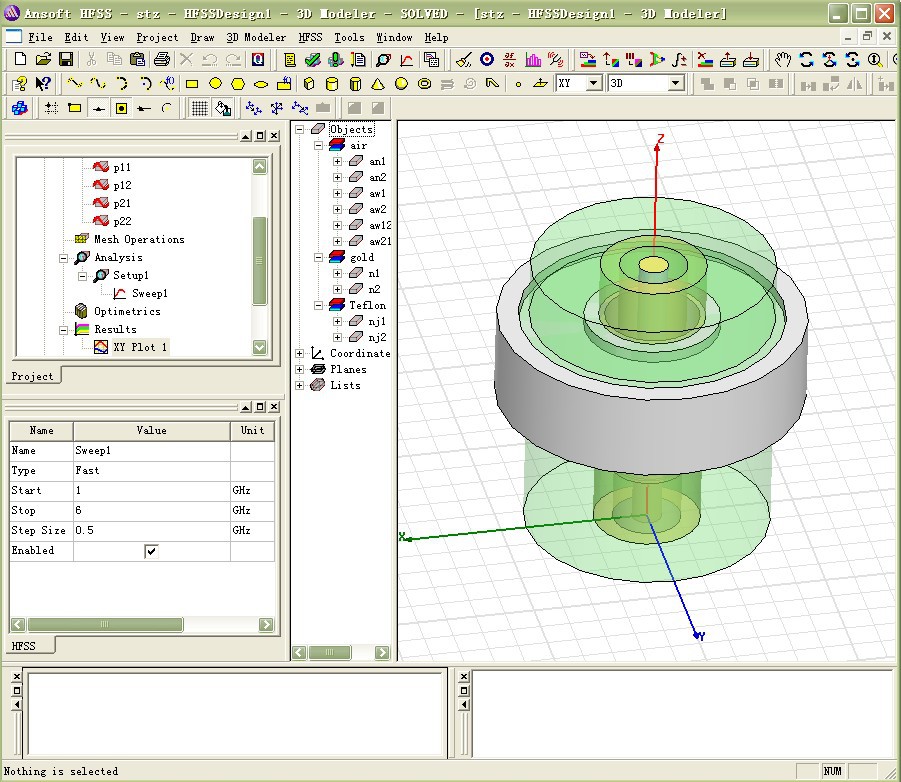Toggle the snap-to-grid mode button
Screen dimensions: 901x782
click(x=51, y=108)
